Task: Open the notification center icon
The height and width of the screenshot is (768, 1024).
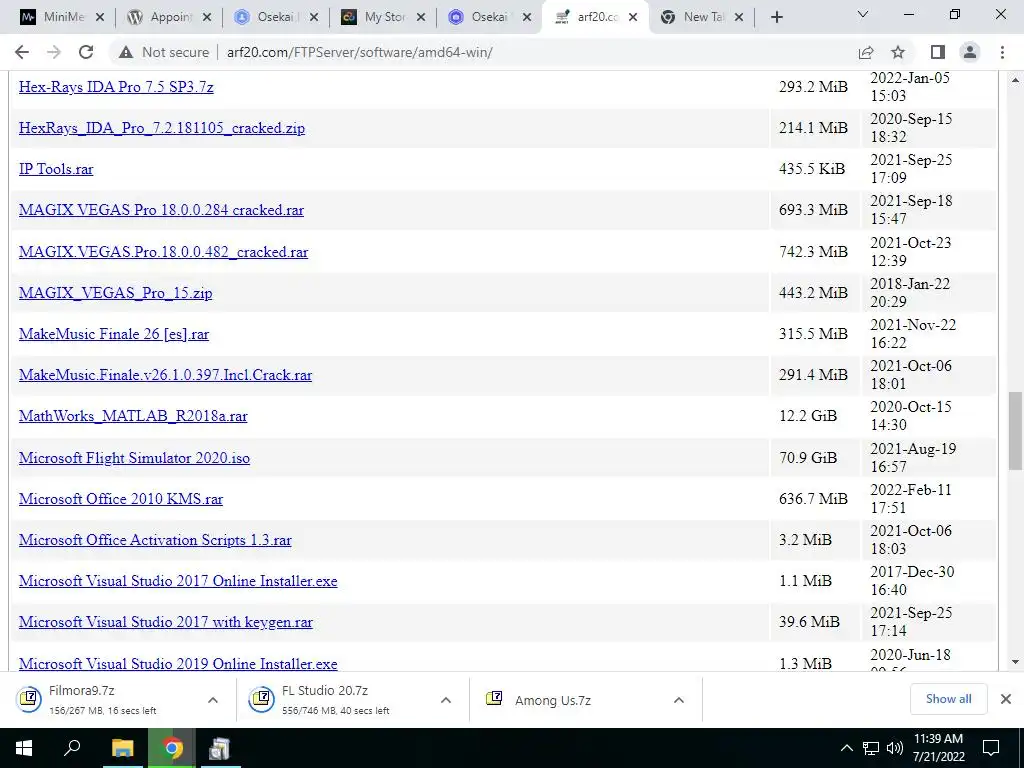Action: [991, 748]
